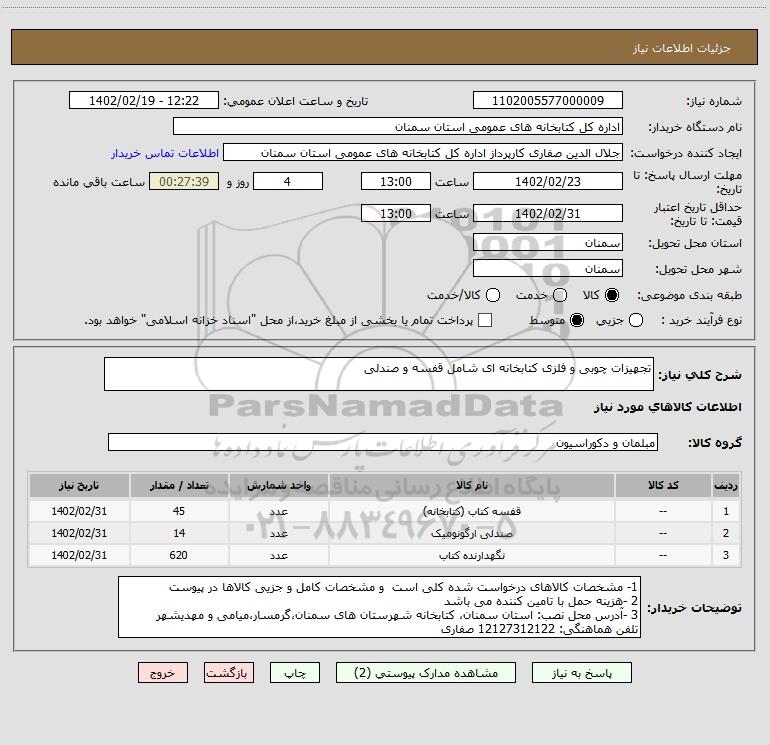Click the نام کالا column header
Viewport: 770px width, 745px height.
471,485
